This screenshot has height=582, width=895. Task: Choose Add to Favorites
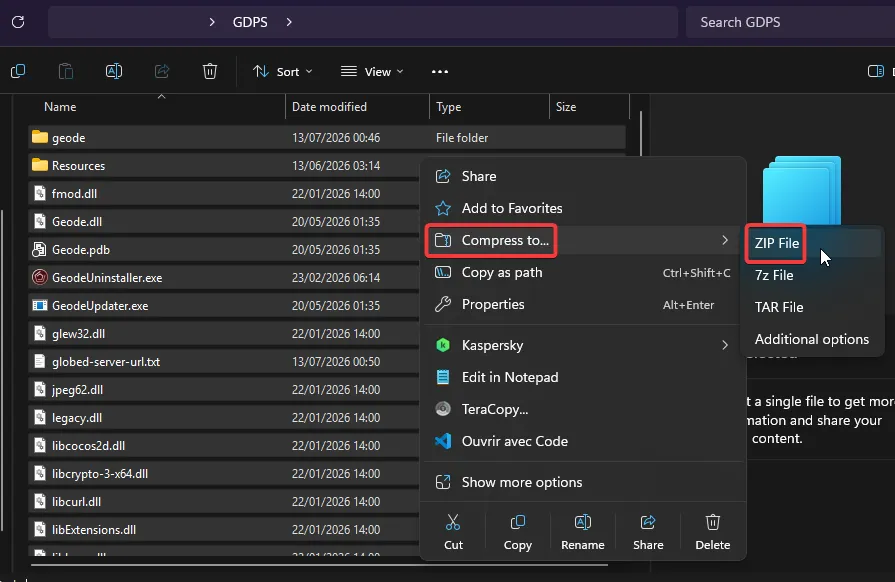(x=583, y=208)
